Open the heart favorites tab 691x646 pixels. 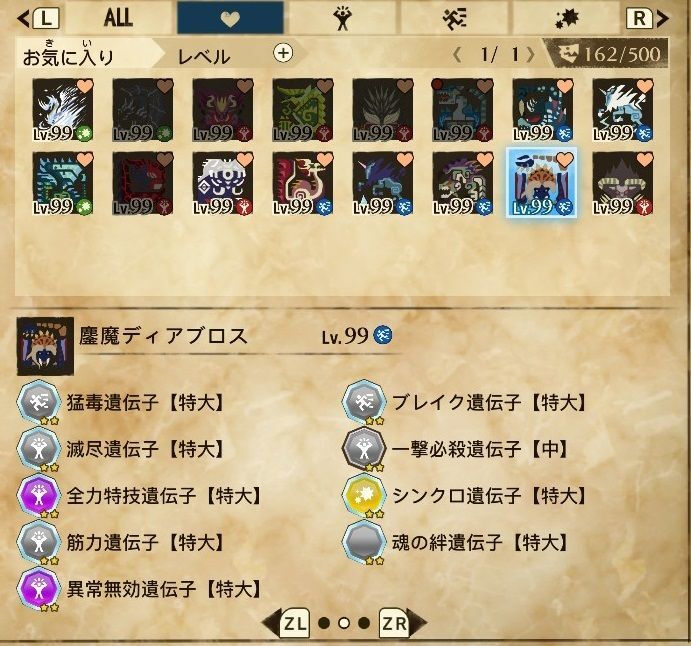(230, 18)
